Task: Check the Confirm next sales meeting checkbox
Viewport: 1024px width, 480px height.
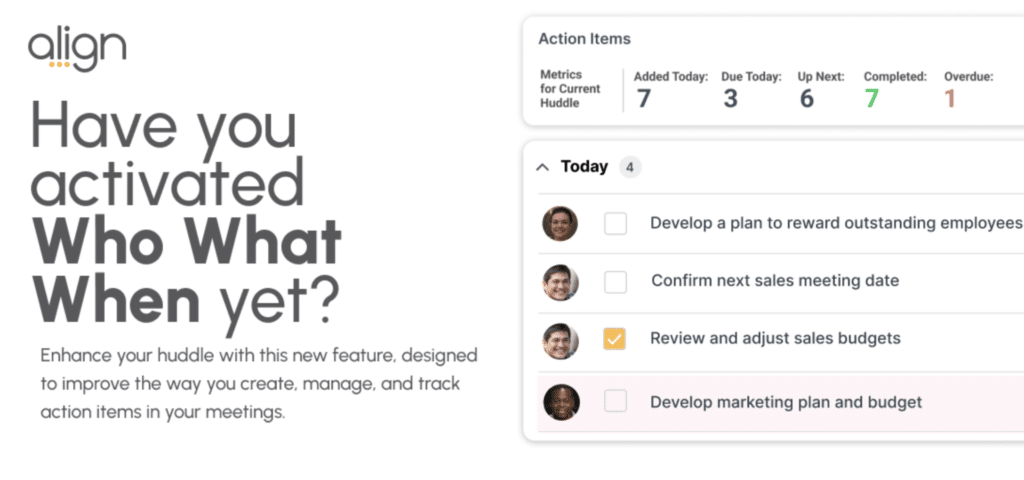Action: tap(615, 282)
